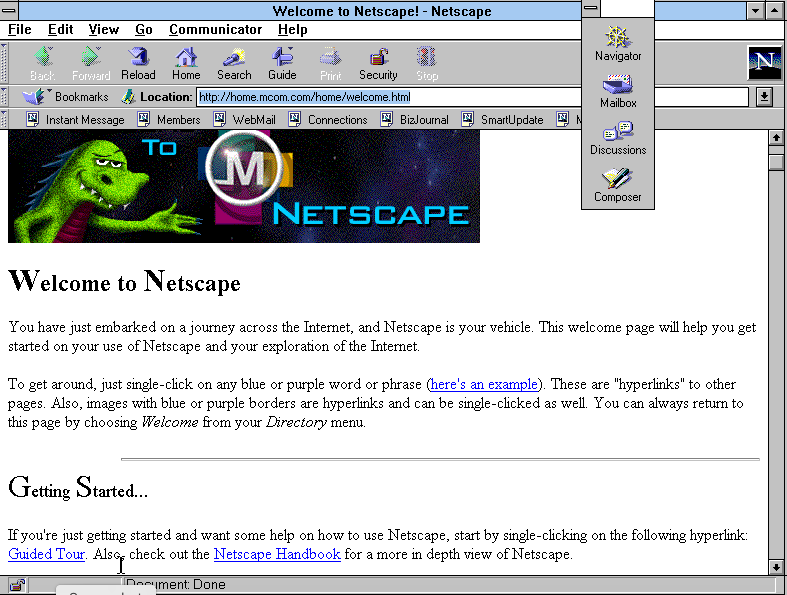
Task: Open the Security info button
Action: coord(378,64)
